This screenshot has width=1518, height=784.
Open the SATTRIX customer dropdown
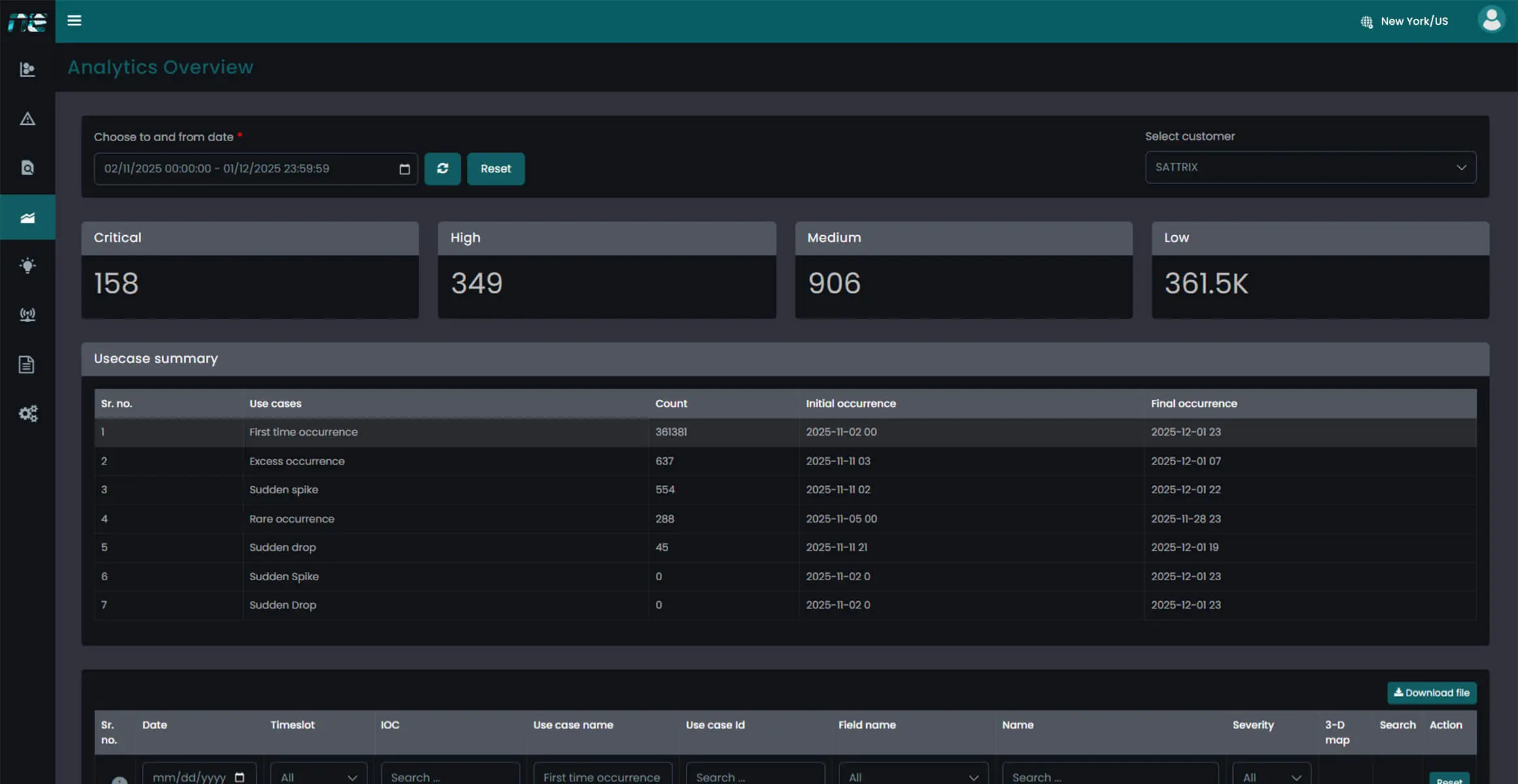[x=1309, y=167]
